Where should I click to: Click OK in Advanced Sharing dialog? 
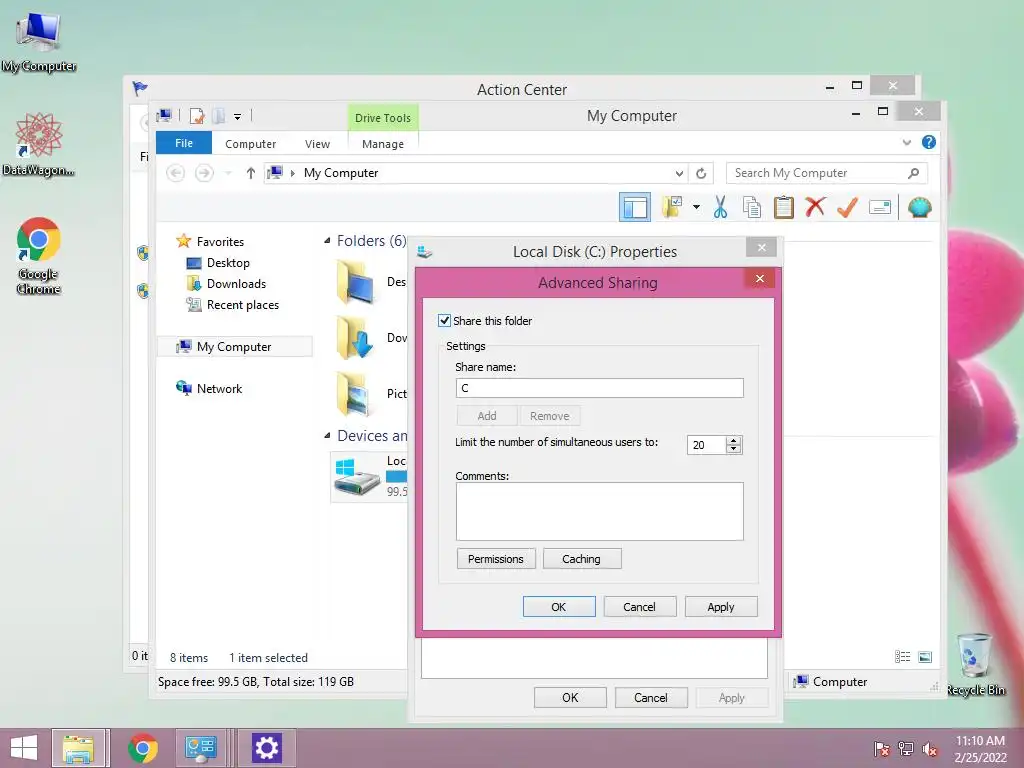(558, 607)
